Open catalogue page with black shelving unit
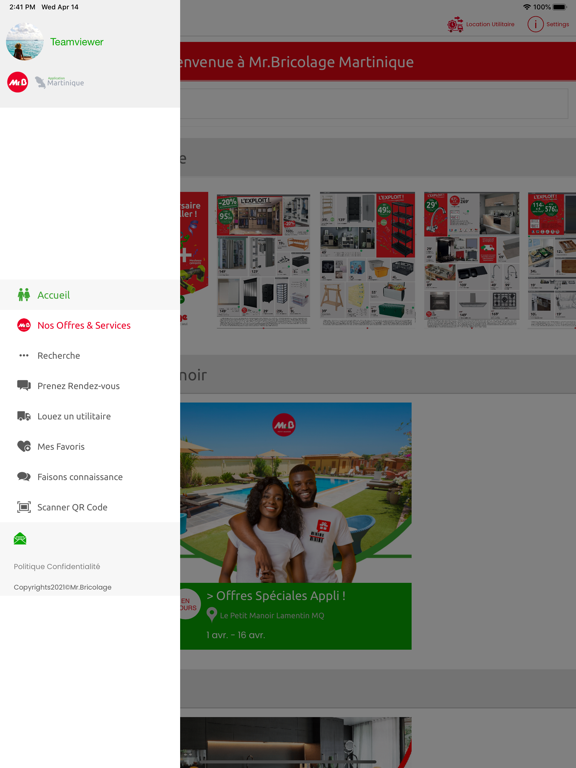Image resolution: width=576 pixels, height=768 pixels. (367, 259)
